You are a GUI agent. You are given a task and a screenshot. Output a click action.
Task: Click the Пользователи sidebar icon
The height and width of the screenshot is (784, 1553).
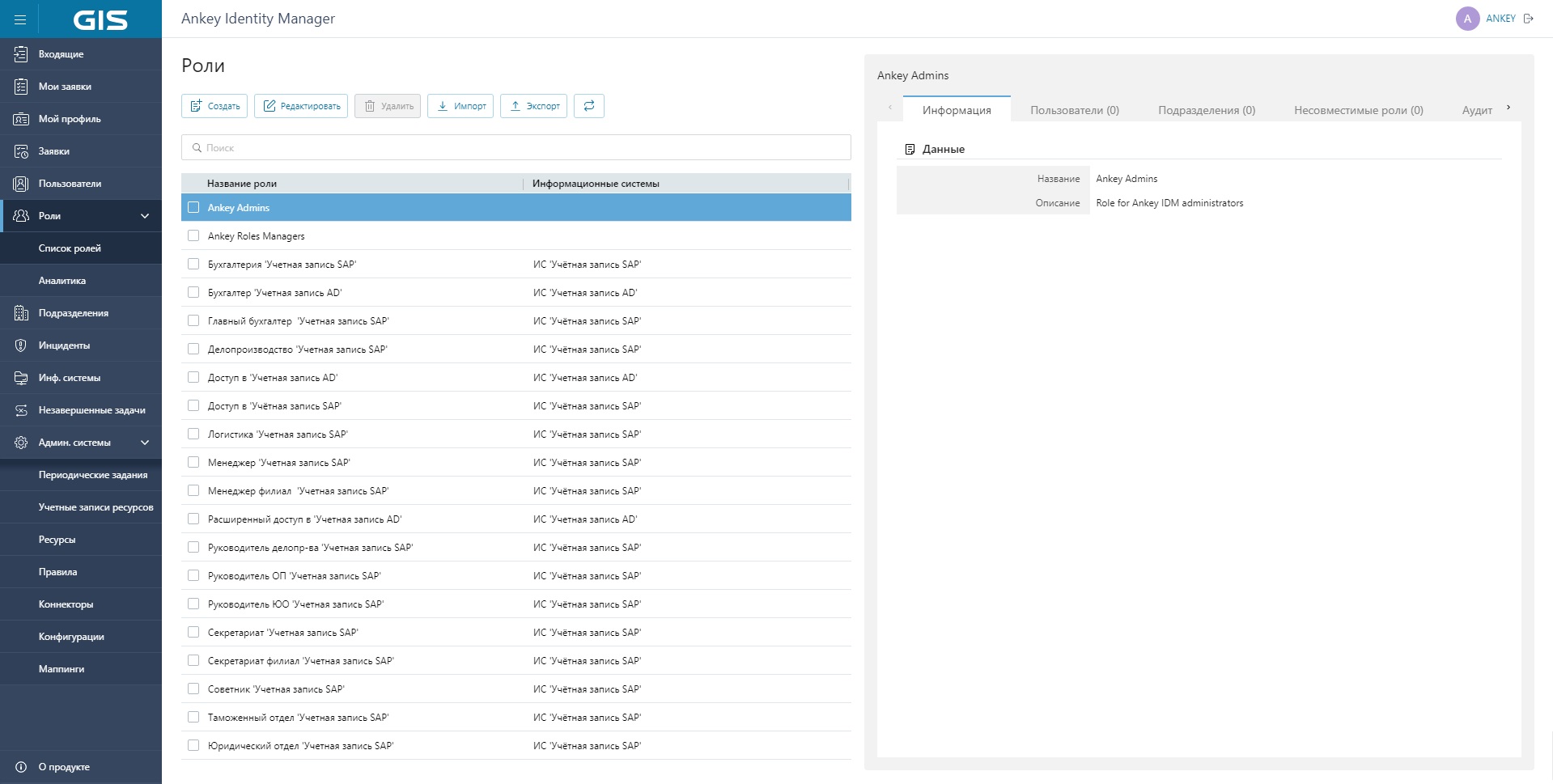(21, 184)
